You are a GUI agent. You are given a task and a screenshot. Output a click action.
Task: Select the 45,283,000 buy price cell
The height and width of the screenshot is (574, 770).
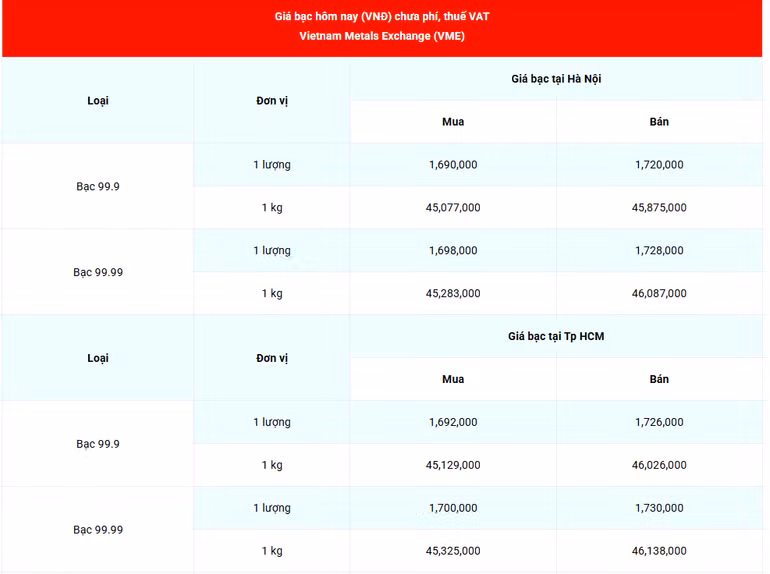[x=453, y=293]
